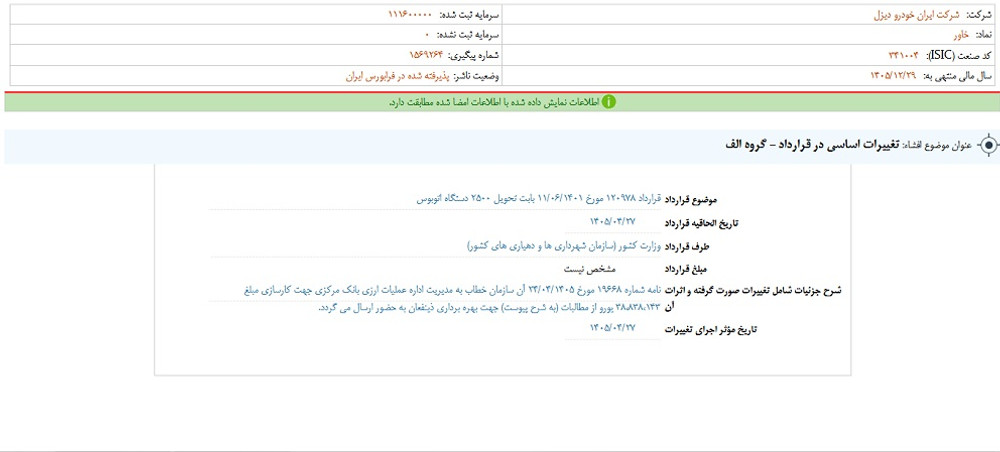Click the green info icon in the notice bar
This screenshot has width=1000, height=452.
coord(609,102)
